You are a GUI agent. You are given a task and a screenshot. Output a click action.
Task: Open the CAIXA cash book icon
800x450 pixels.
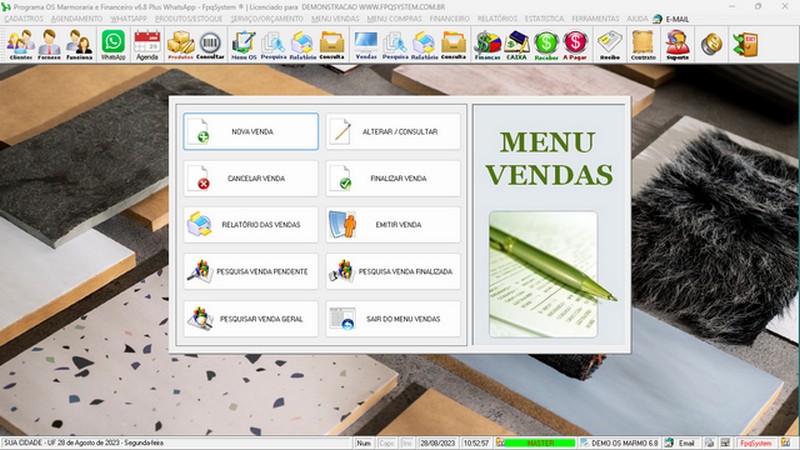point(516,44)
